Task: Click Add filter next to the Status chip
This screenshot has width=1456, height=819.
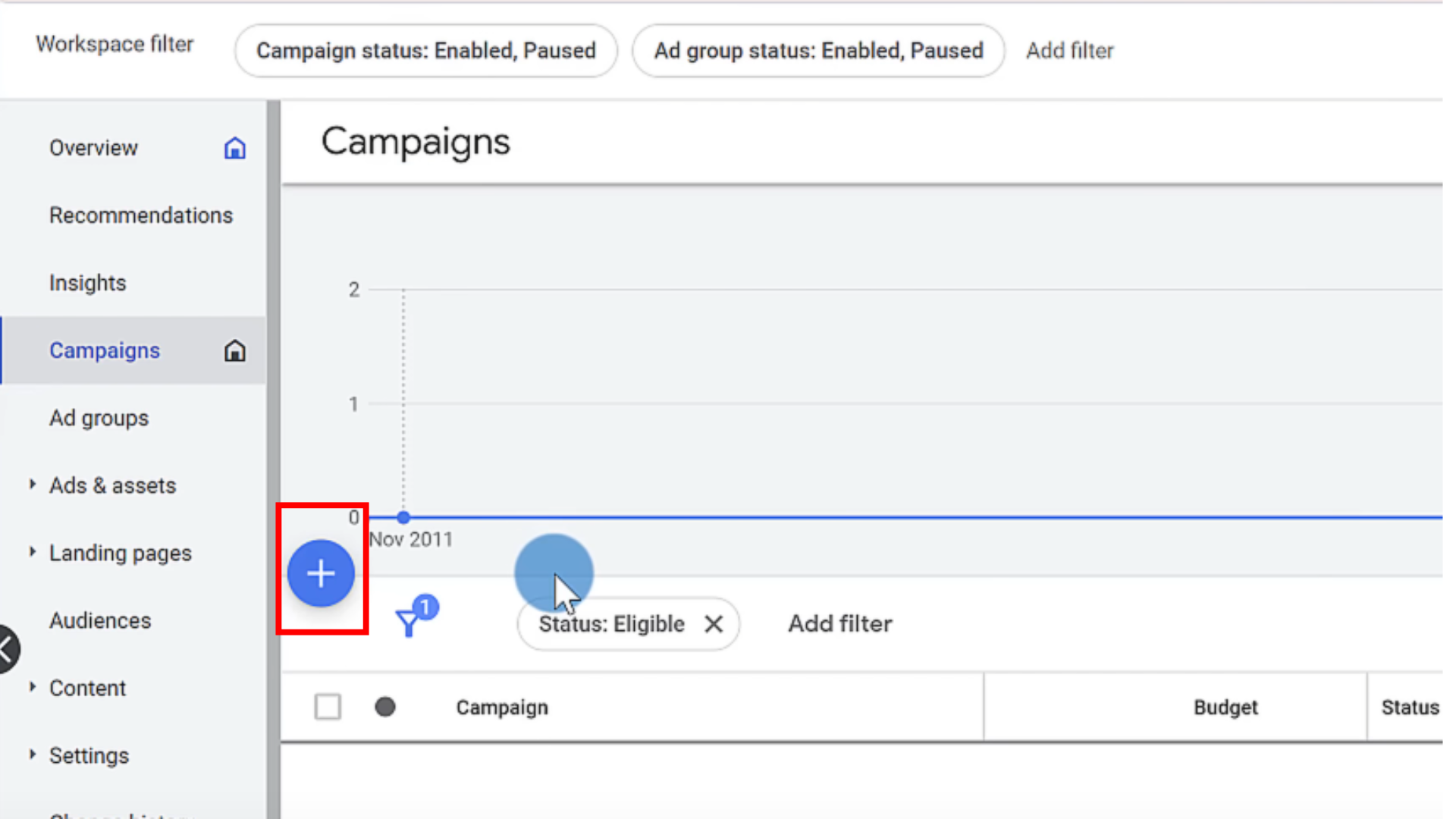Action: (839, 623)
